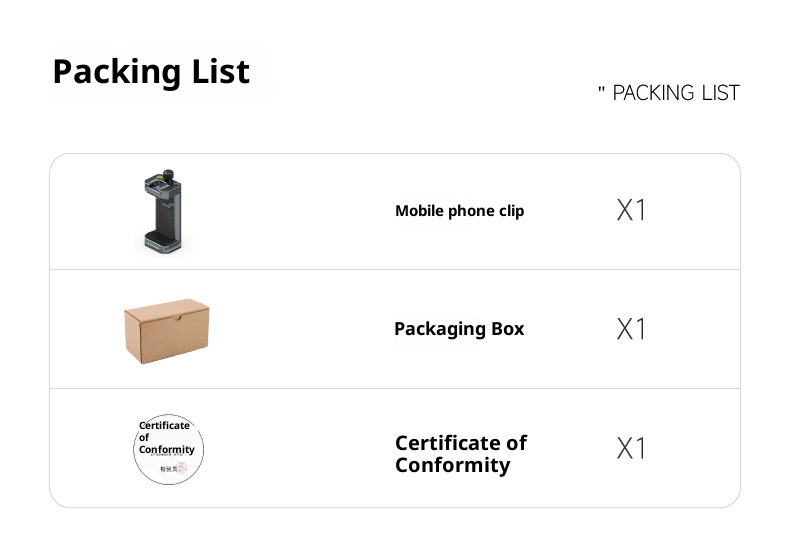Click the mobile phone clip product image

click(x=164, y=215)
